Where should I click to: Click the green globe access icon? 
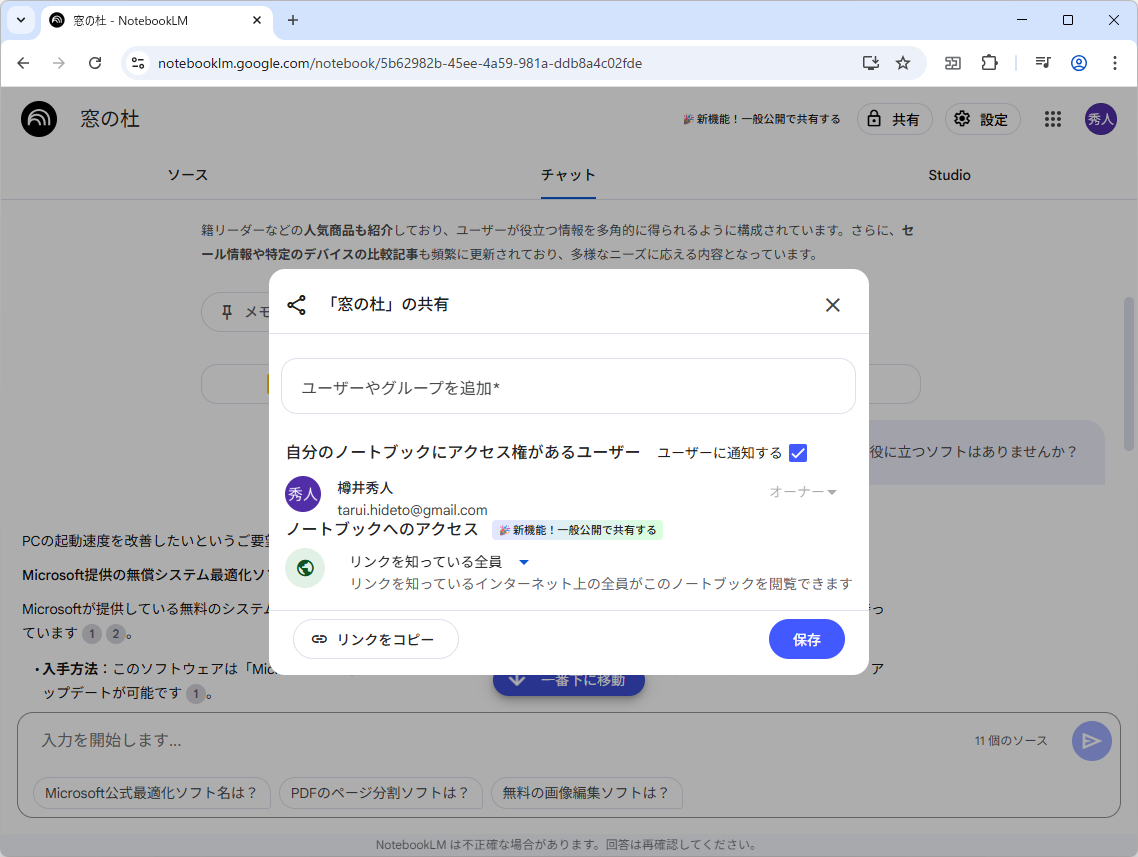point(304,568)
